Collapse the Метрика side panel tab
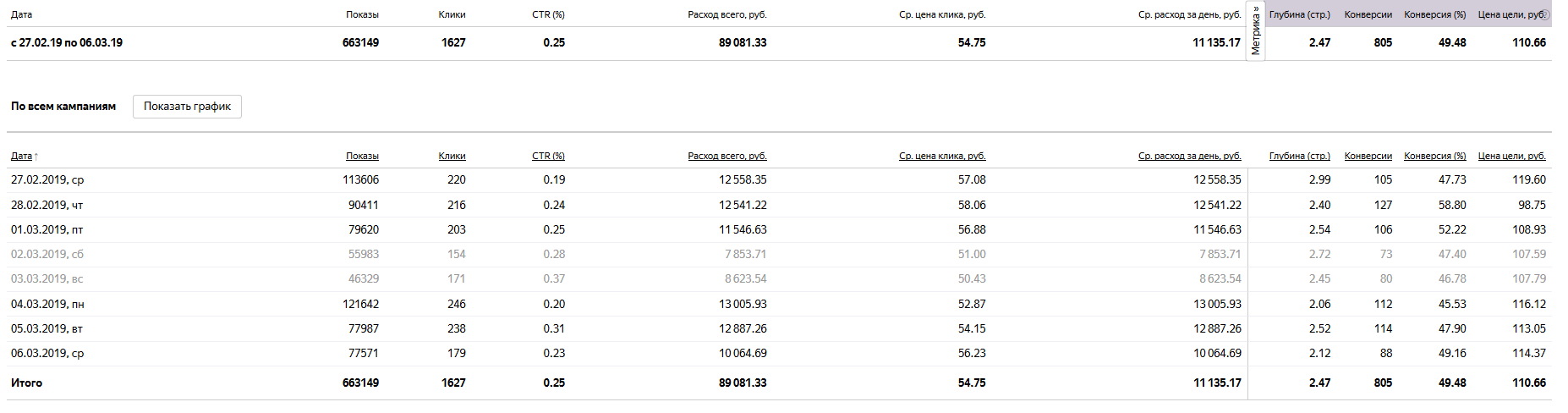Image resolution: width=1568 pixels, height=413 pixels. coord(1256,32)
